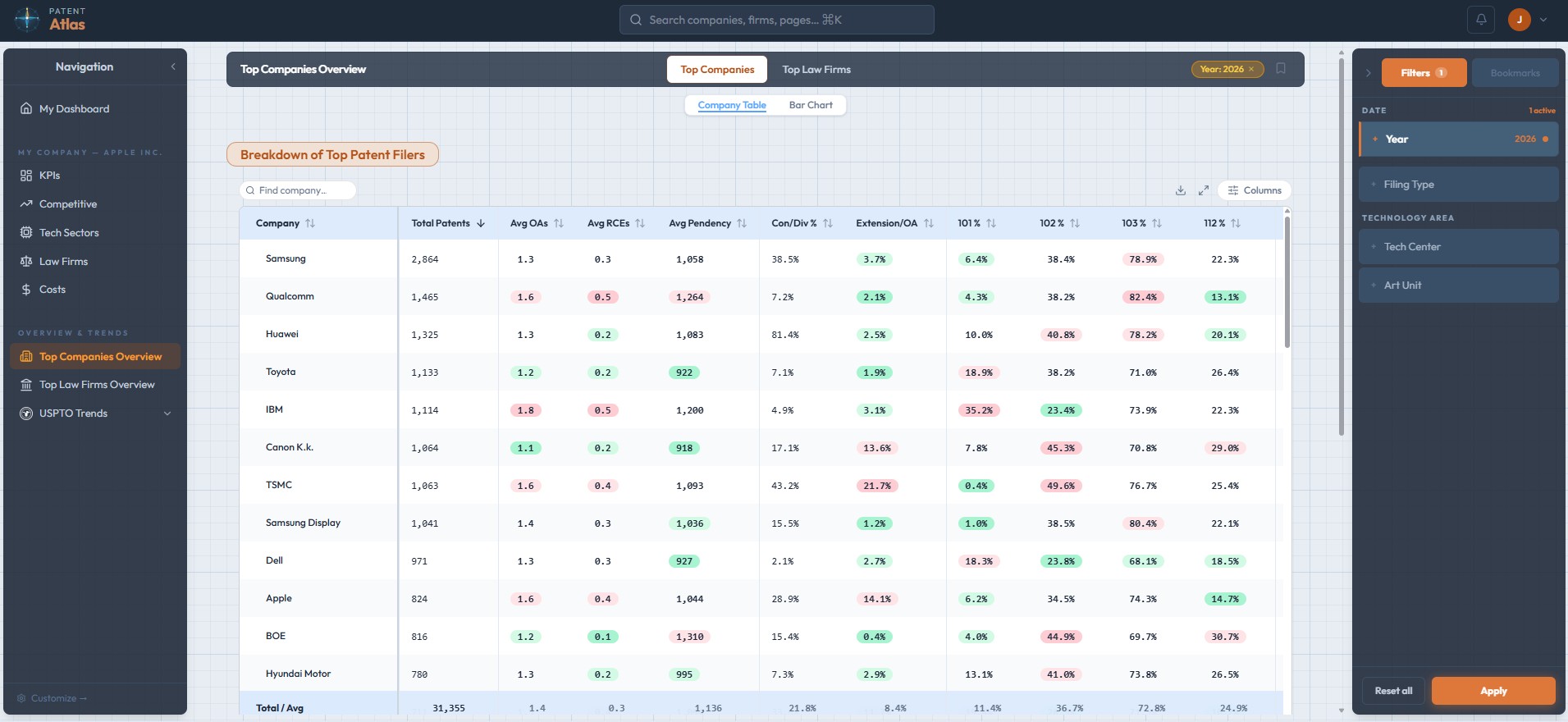This screenshot has width=1568, height=722.
Task: Expand the account menu chevron
Action: point(1543,20)
